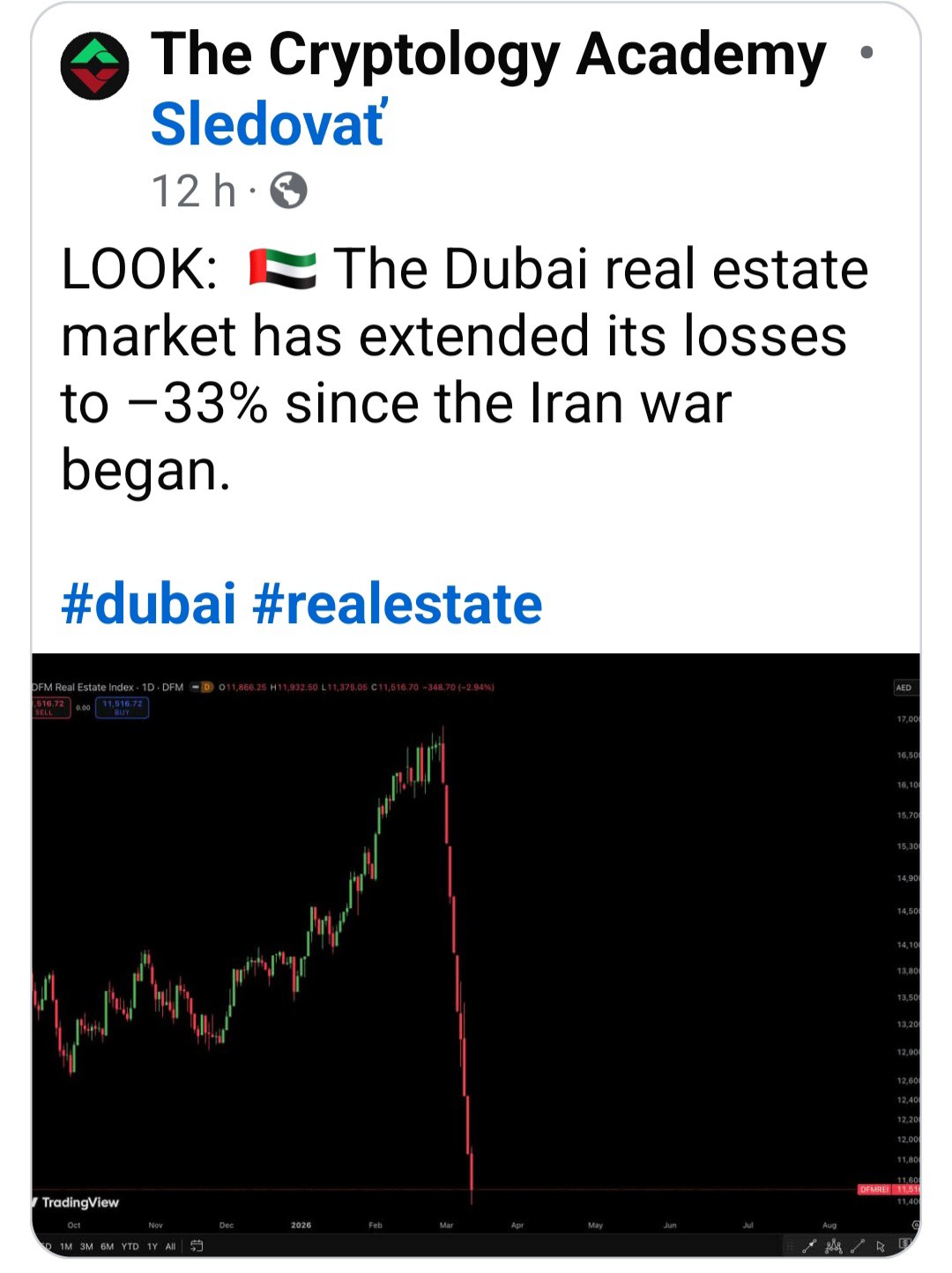Toggle the orange D data indicator badge

coord(207,687)
